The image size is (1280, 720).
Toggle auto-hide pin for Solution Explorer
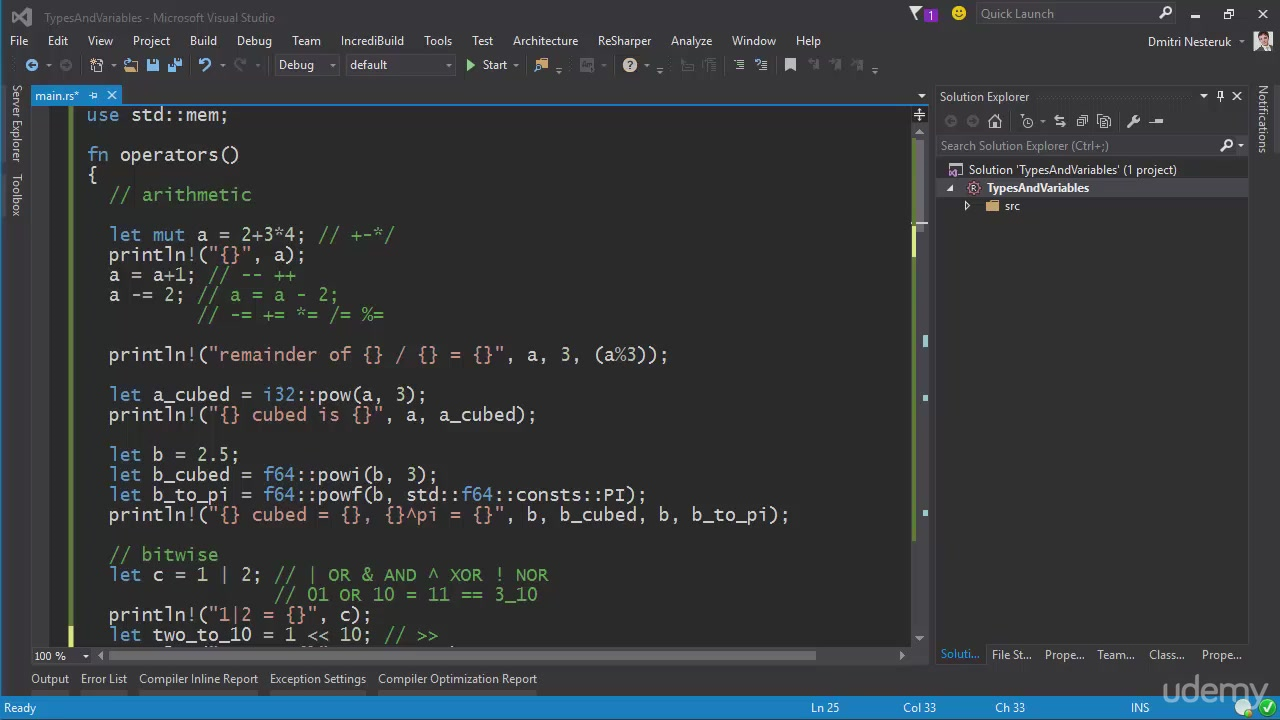pos(1220,96)
